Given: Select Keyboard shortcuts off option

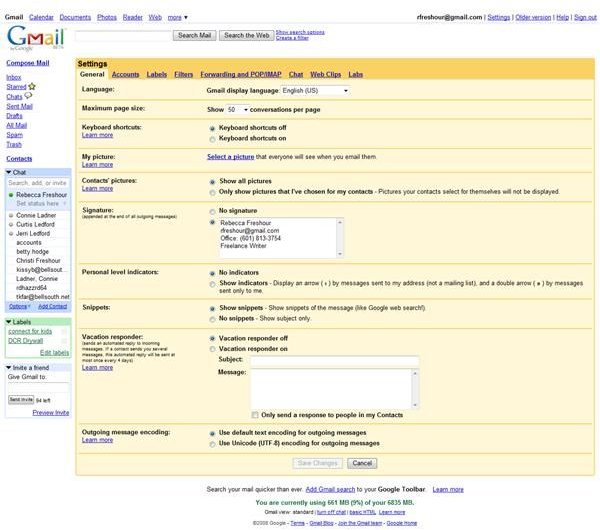Looking at the screenshot, I should [x=212, y=128].
